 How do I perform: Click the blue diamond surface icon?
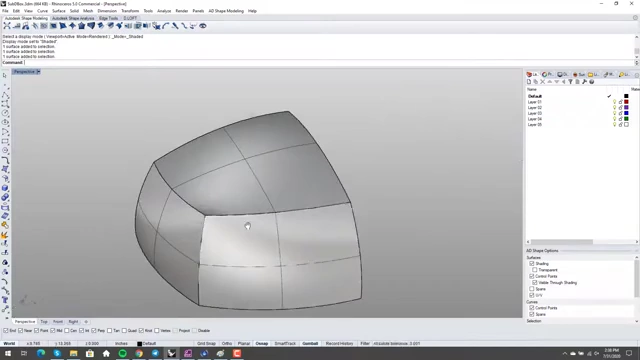(x=72, y=26)
